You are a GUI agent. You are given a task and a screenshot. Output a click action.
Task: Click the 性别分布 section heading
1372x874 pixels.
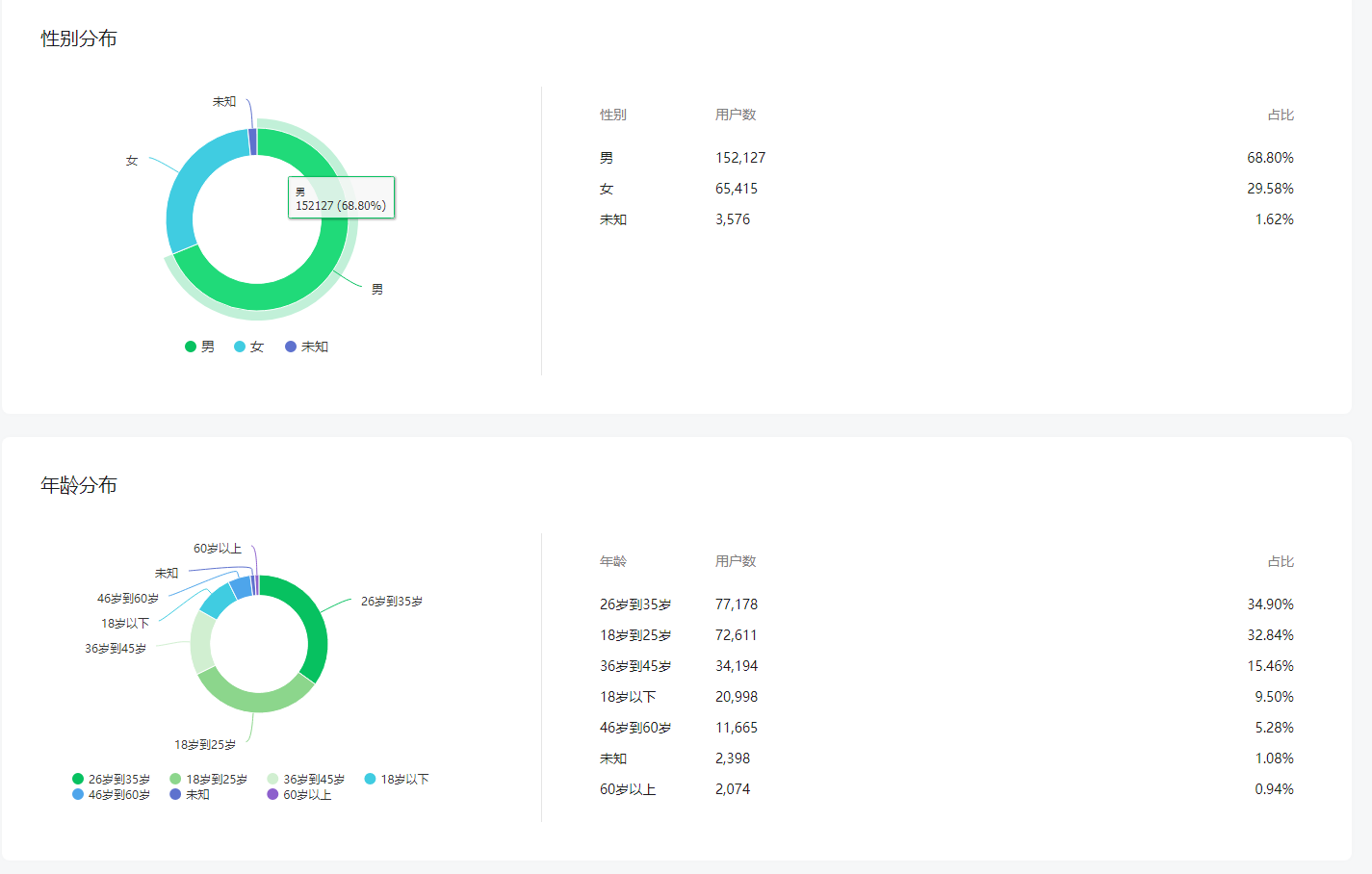(x=79, y=39)
